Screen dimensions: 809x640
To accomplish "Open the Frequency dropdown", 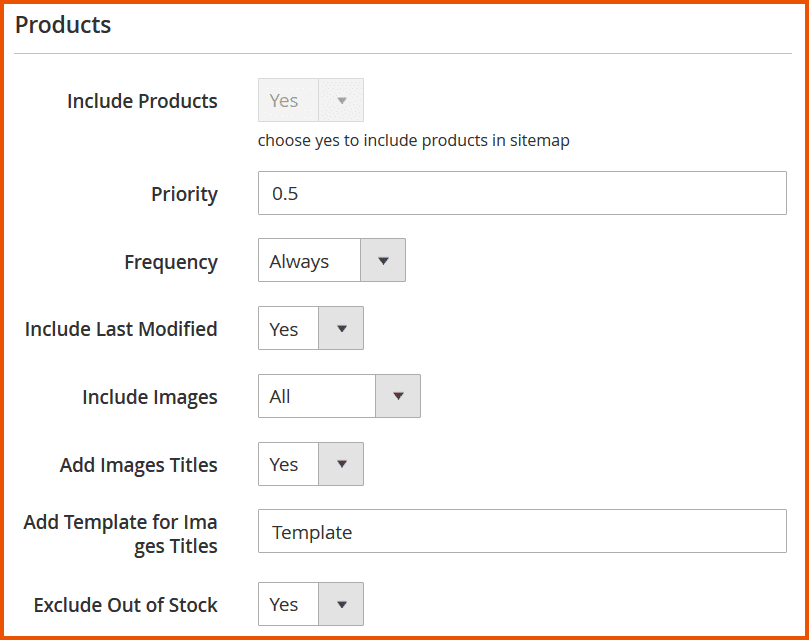I will pos(330,260).
